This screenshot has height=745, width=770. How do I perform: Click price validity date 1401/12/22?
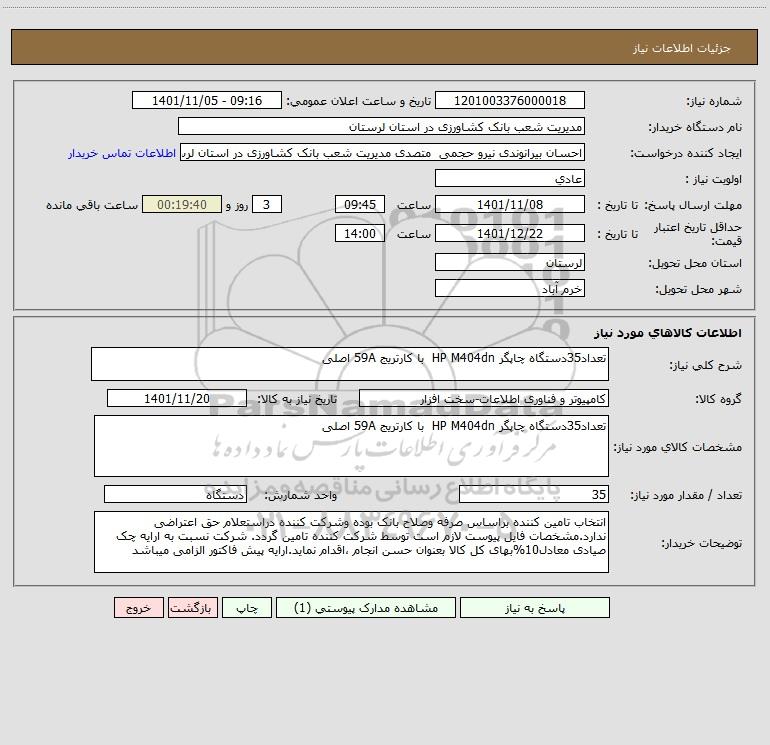[510, 234]
